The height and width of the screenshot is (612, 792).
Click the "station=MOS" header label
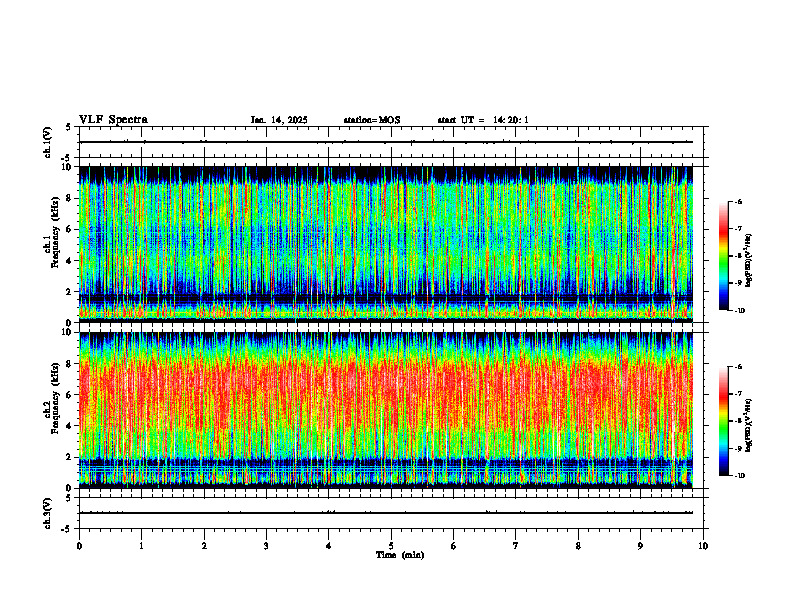coord(372,120)
